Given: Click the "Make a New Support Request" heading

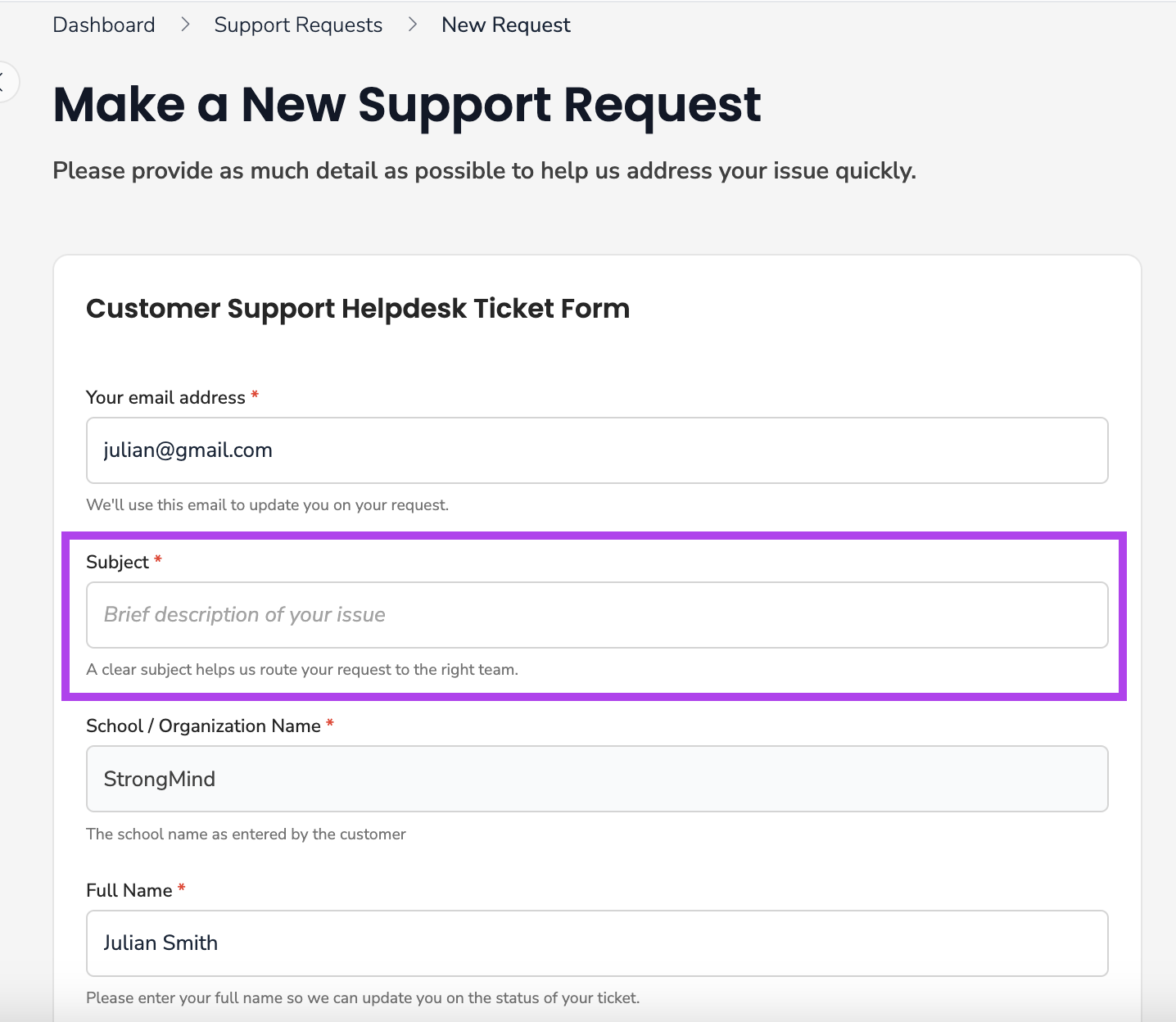Looking at the screenshot, I should 407,105.
